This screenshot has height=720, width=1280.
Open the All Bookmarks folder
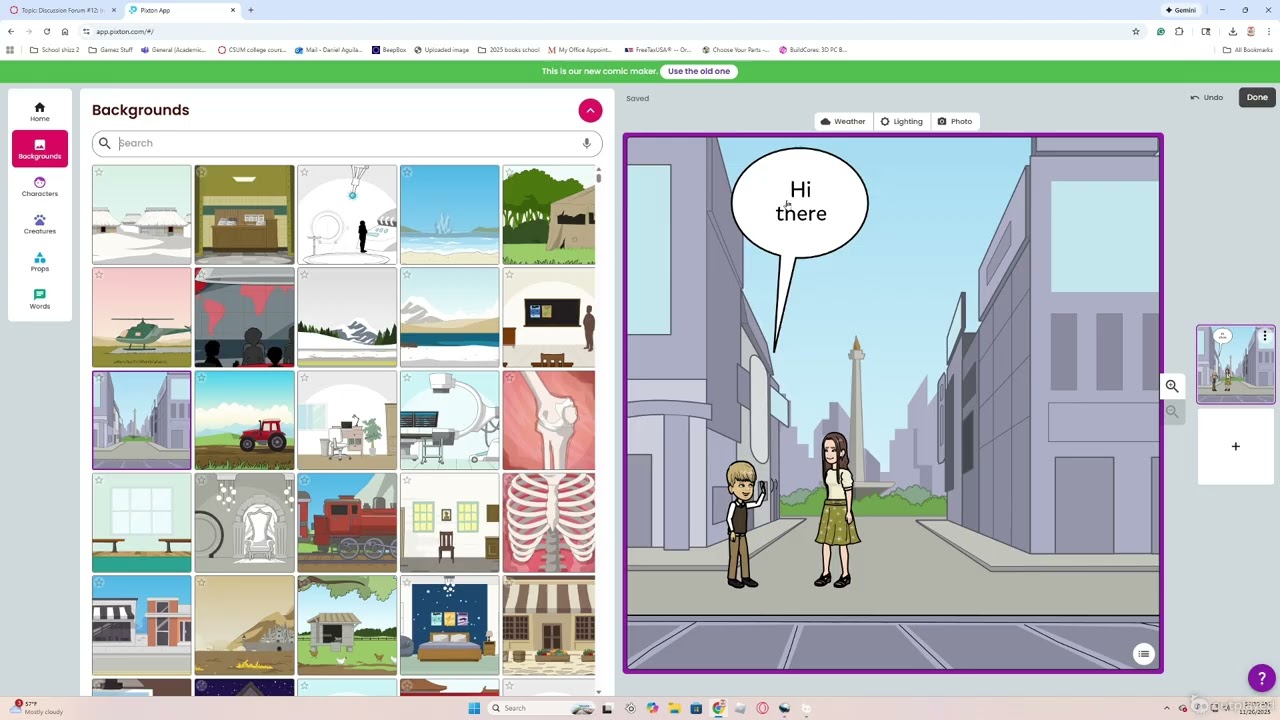[1247, 50]
